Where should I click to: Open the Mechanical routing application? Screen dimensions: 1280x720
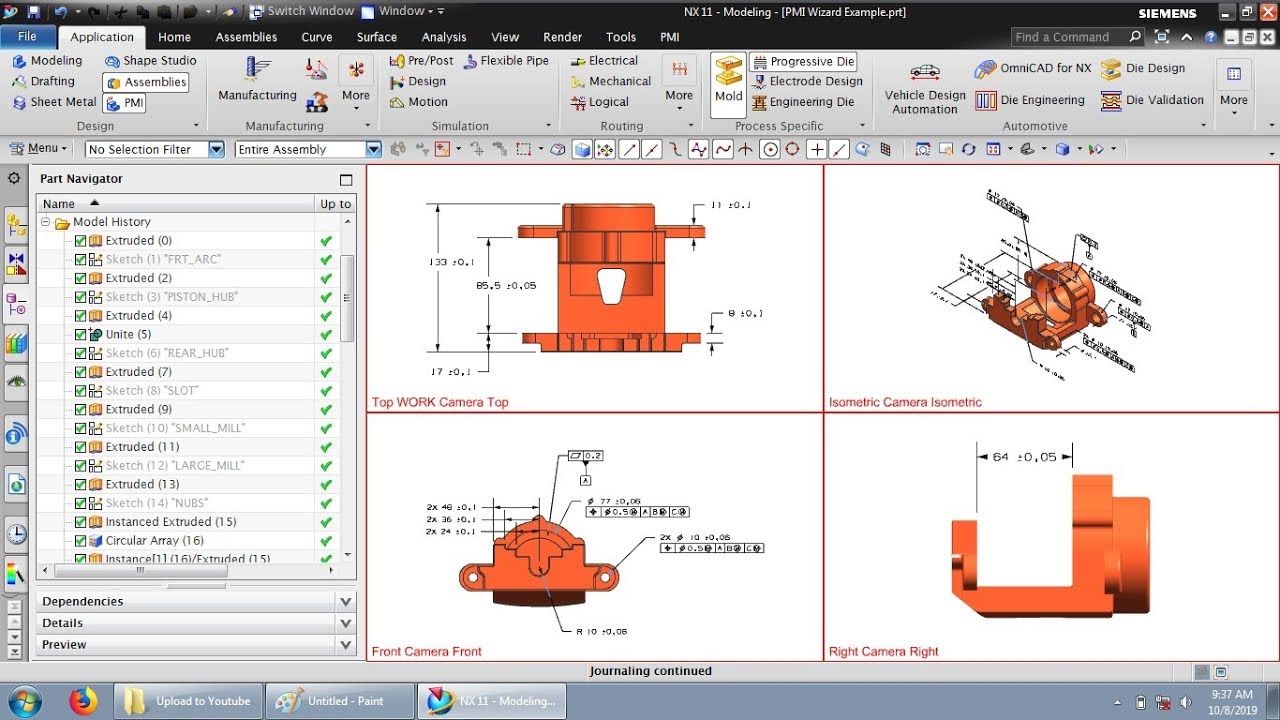coord(610,81)
